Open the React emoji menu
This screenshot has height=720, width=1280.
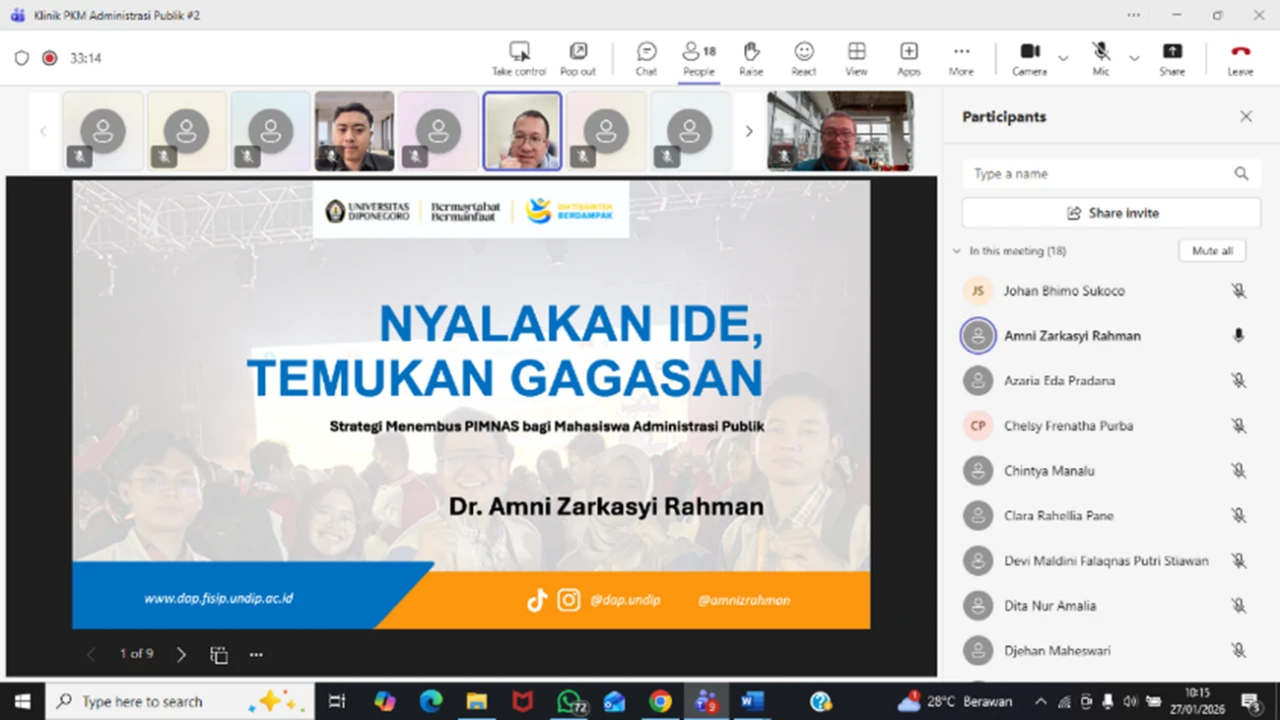coord(804,58)
